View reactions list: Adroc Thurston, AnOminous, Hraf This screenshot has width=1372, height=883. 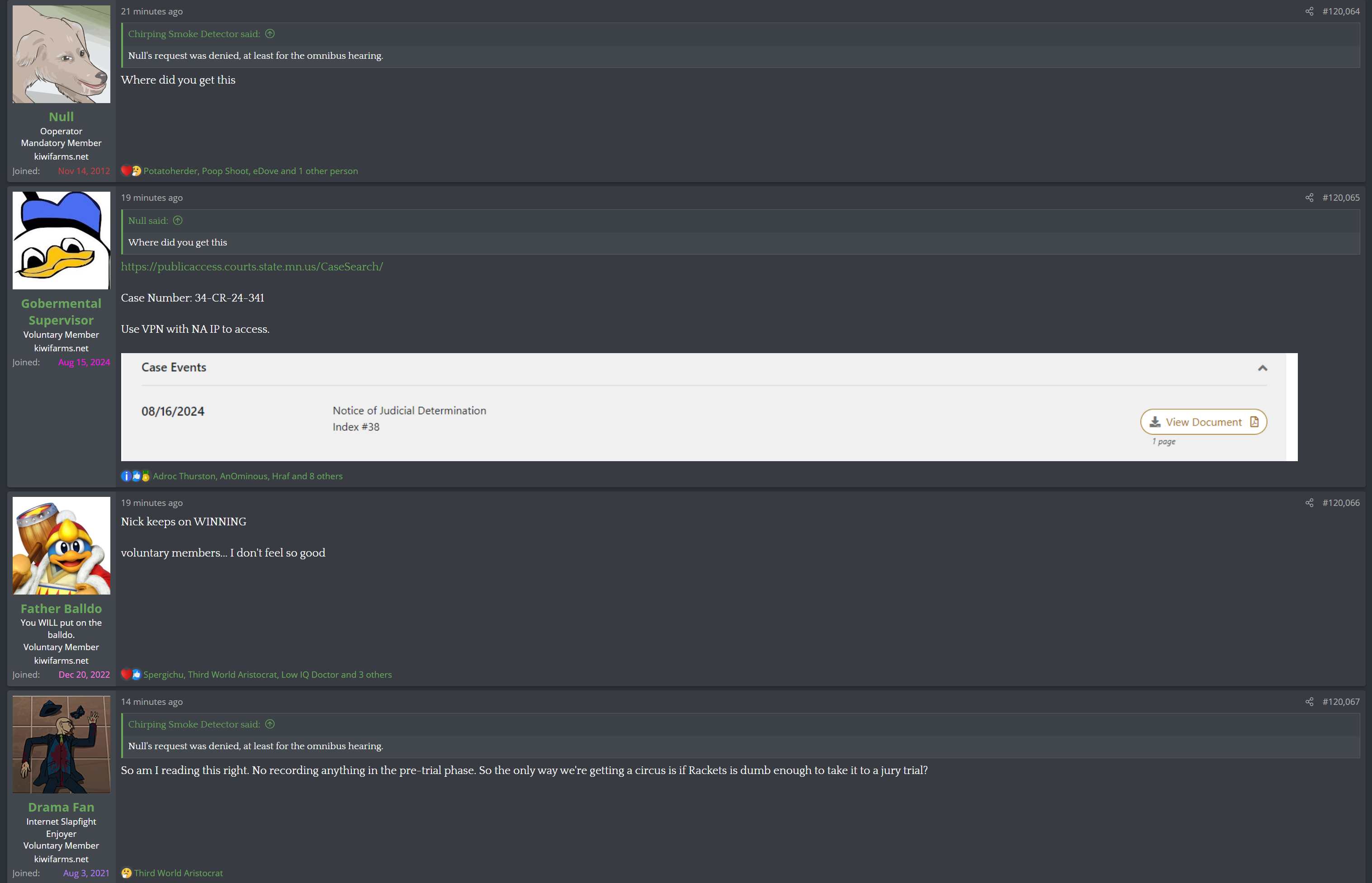(x=248, y=477)
